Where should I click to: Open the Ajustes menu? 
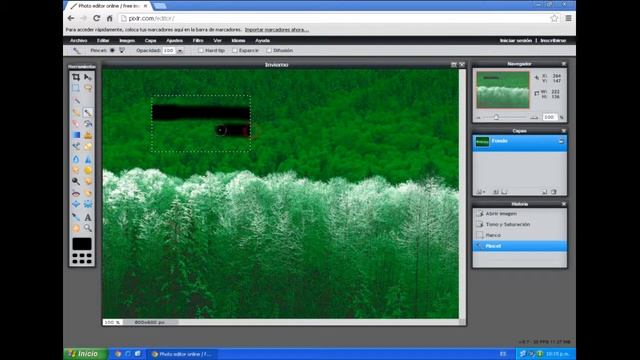[174, 40]
